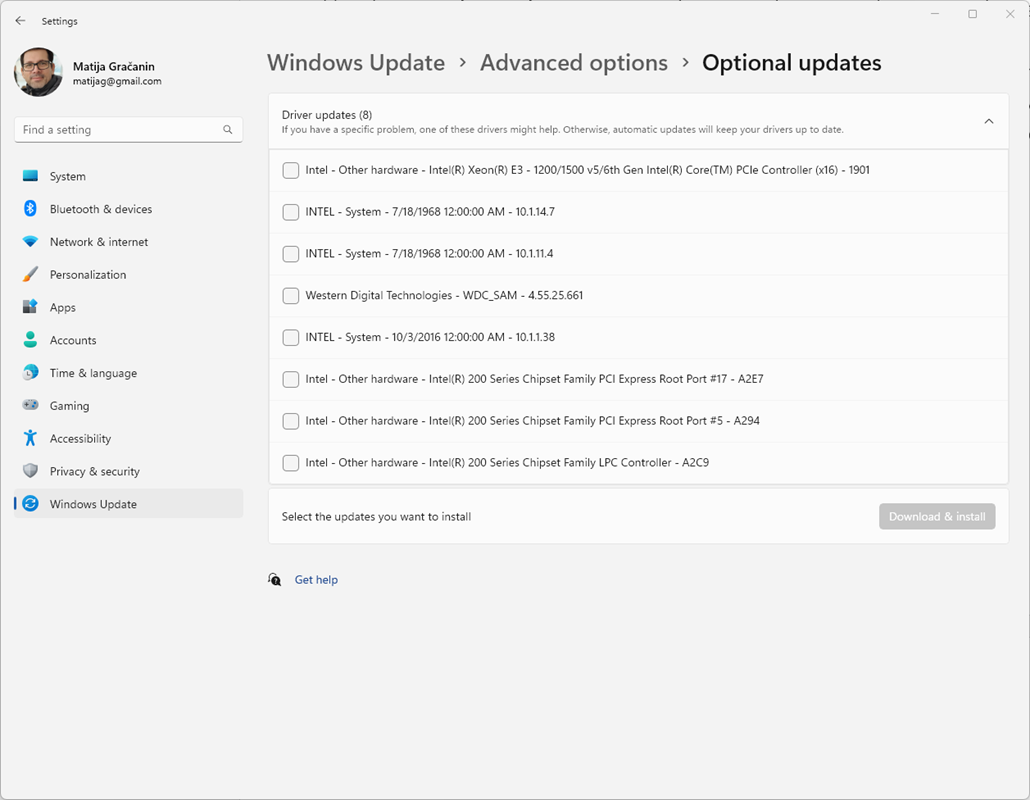Image resolution: width=1030 pixels, height=800 pixels.
Task: Collapse the Driver updates section chevron
Action: pos(989,122)
